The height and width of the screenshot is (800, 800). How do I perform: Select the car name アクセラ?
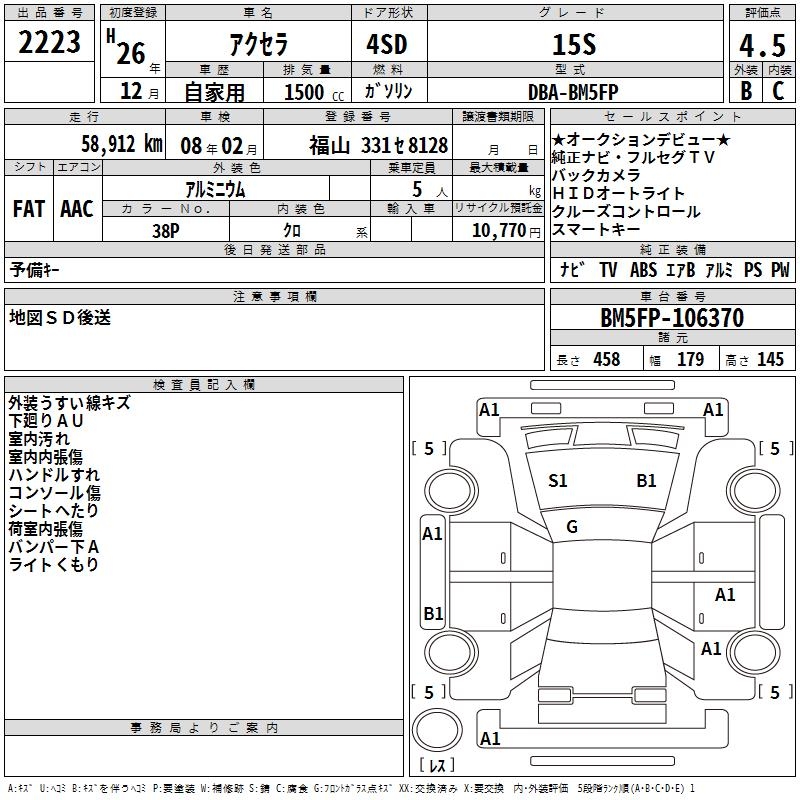click(x=258, y=44)
